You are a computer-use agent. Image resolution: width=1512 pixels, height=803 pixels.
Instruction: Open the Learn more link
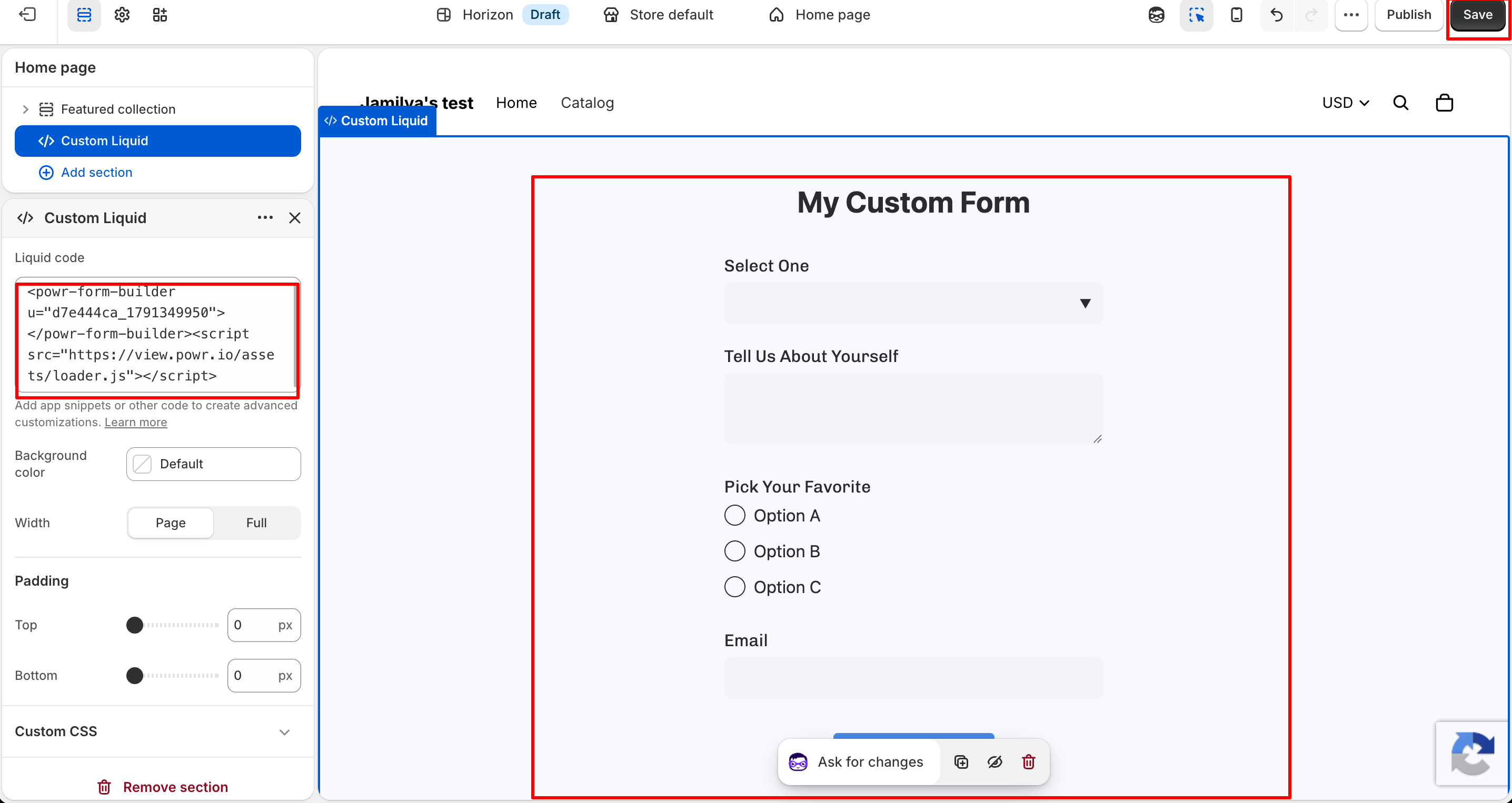click(x=136, y=423)
